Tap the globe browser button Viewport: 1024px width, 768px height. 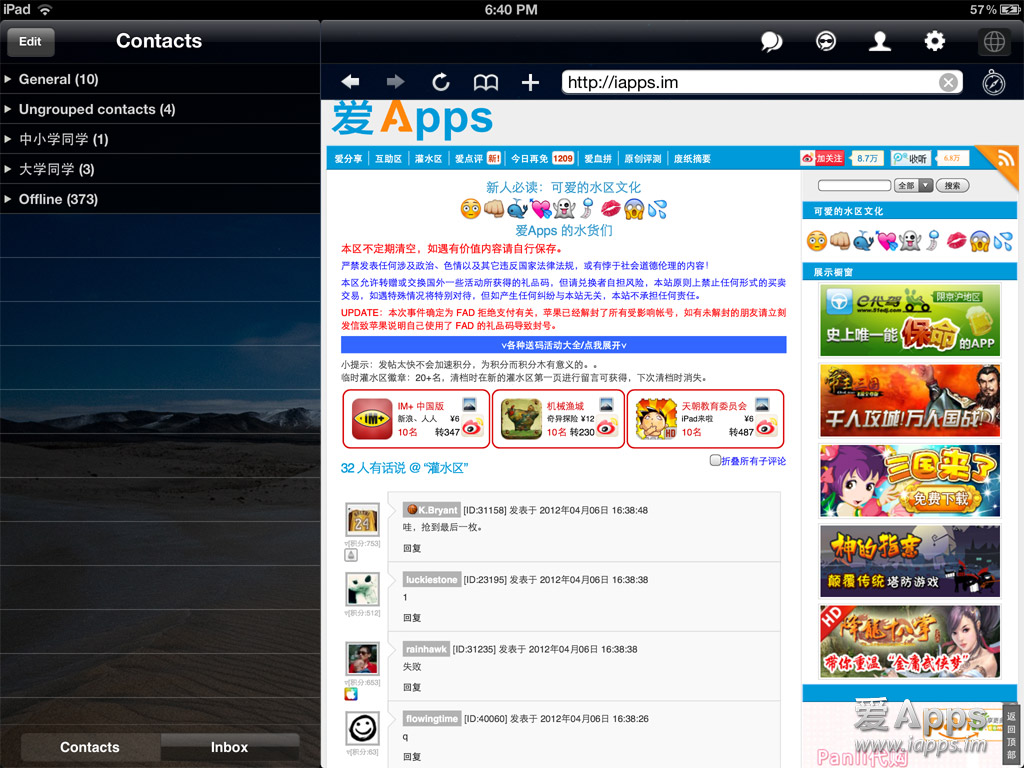tap(994, 42)
